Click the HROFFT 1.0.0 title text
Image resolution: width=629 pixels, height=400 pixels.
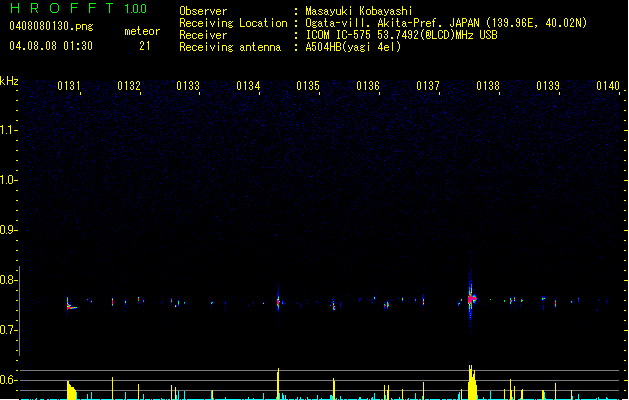pyautogui.click(x=78, y=8)
